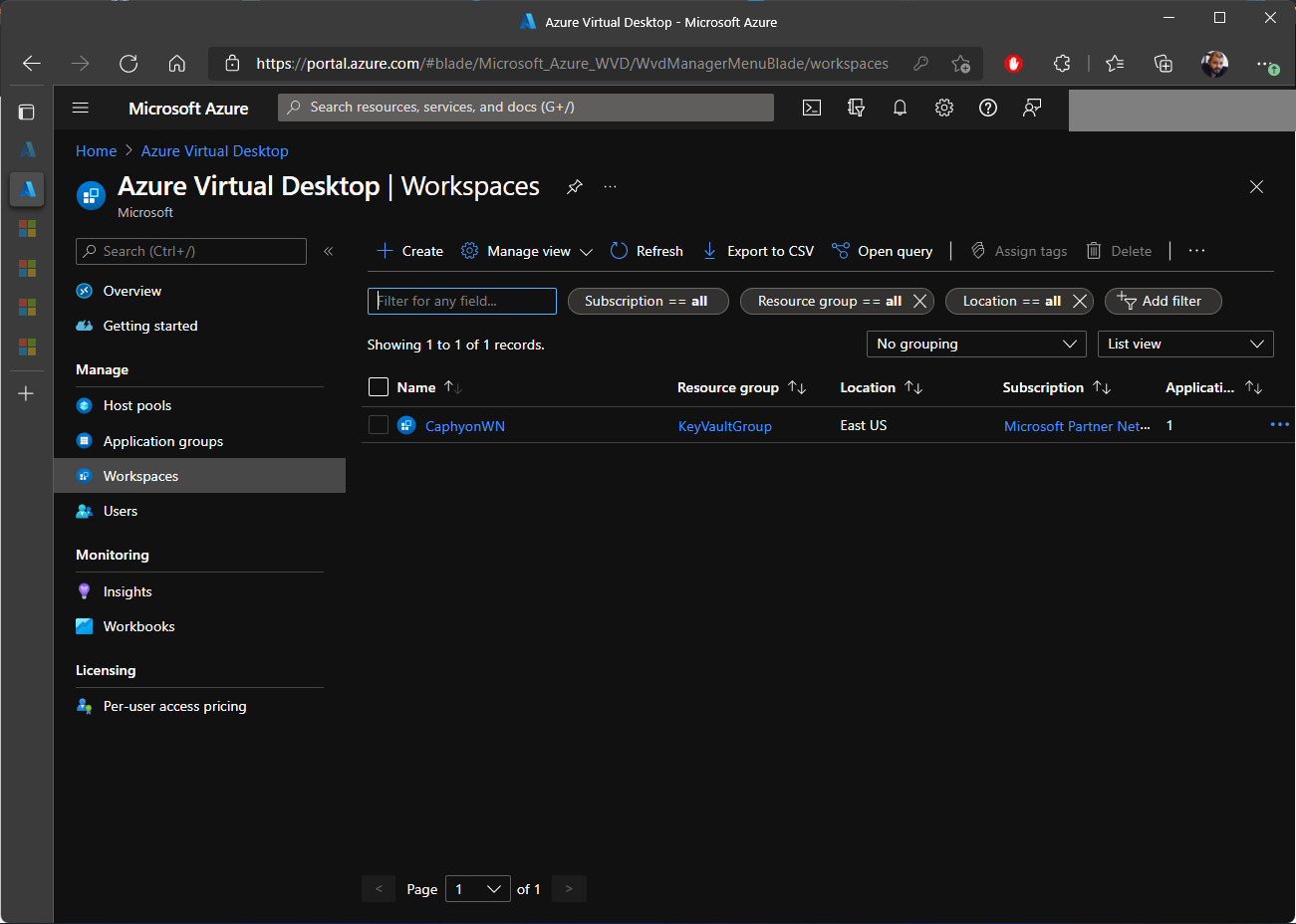
Task: Click Add filter button
Action: (1163, 301)
